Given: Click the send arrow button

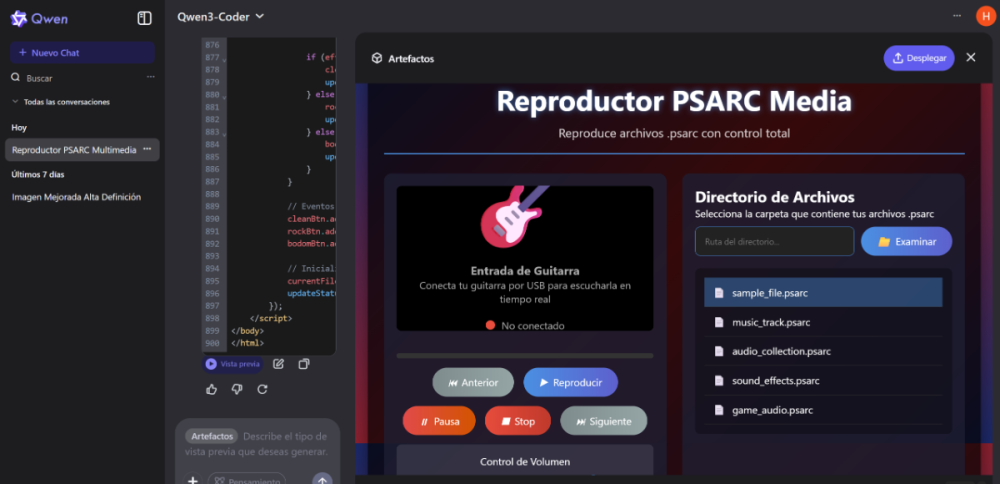Looking at the screenshot, I should point(322,480).
